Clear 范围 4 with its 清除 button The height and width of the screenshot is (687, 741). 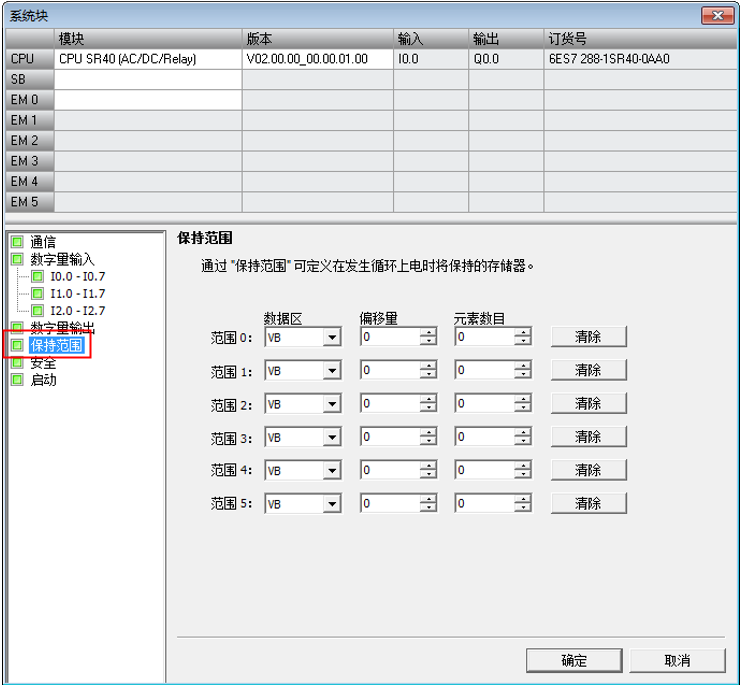click(588, 470)
